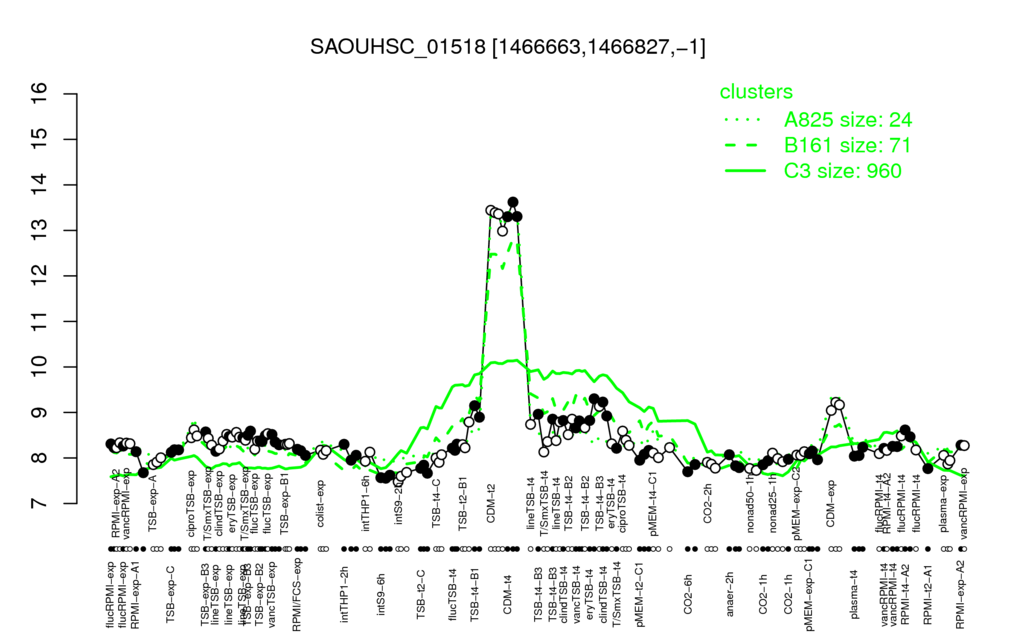Screen dimensions: 1024x640
Task: Click the colist-exp axis label
Action: 321,504
